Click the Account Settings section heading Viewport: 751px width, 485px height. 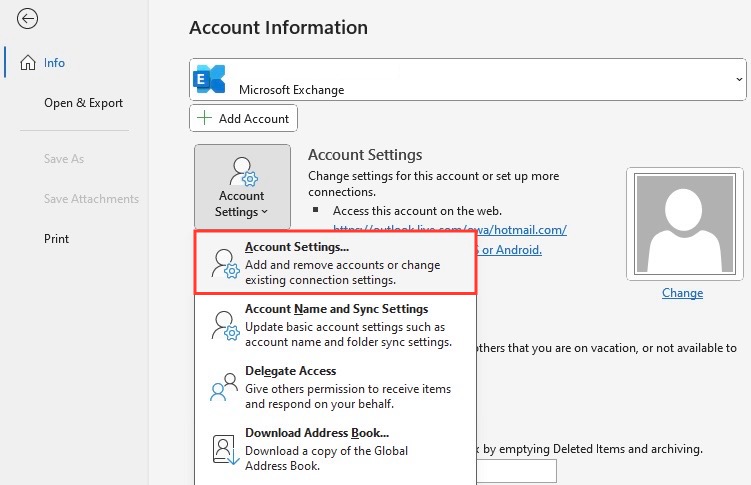pyautogui.click(x=365, y=155)
